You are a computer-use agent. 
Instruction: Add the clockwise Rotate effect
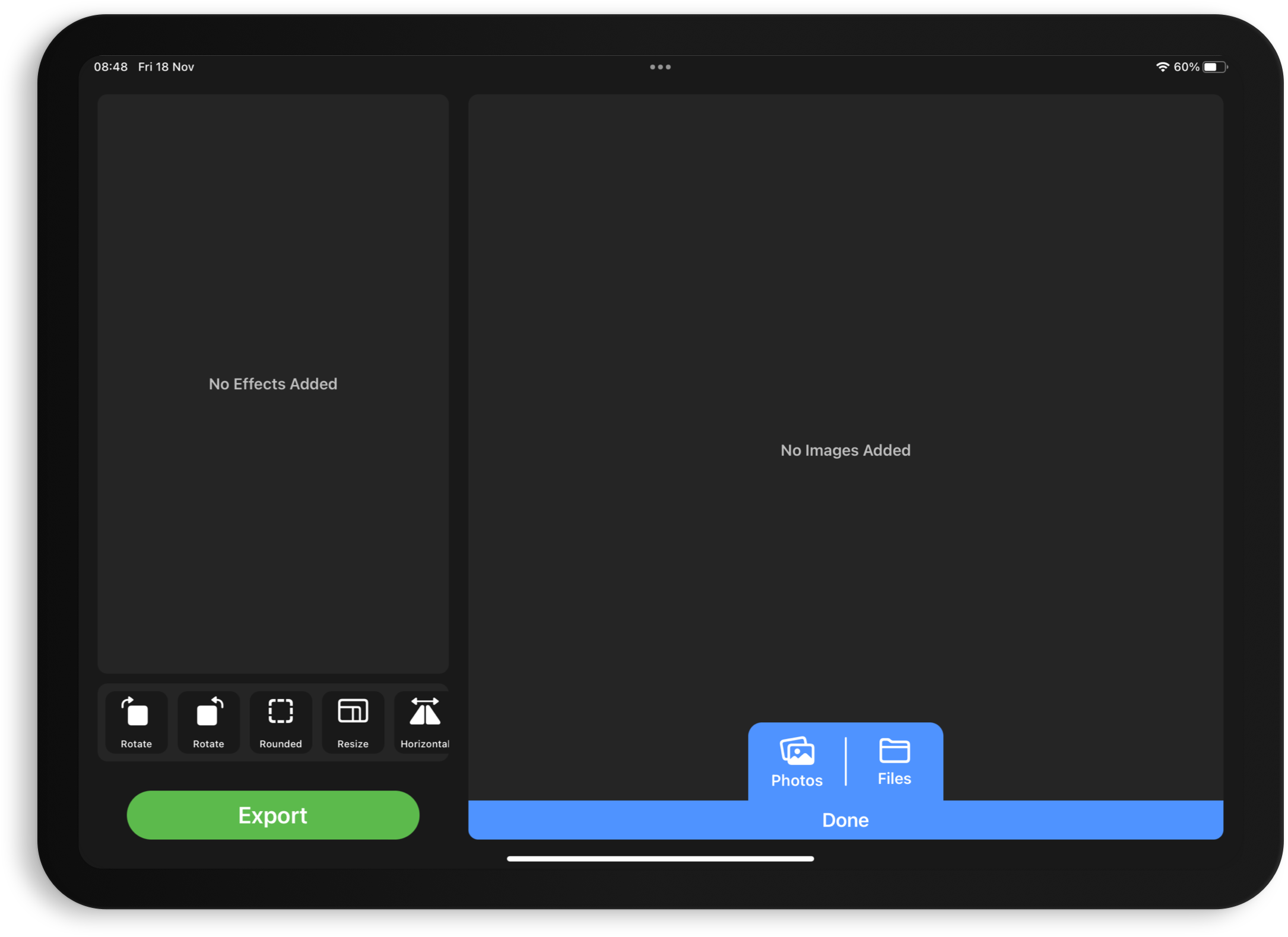tap(136, 722)
